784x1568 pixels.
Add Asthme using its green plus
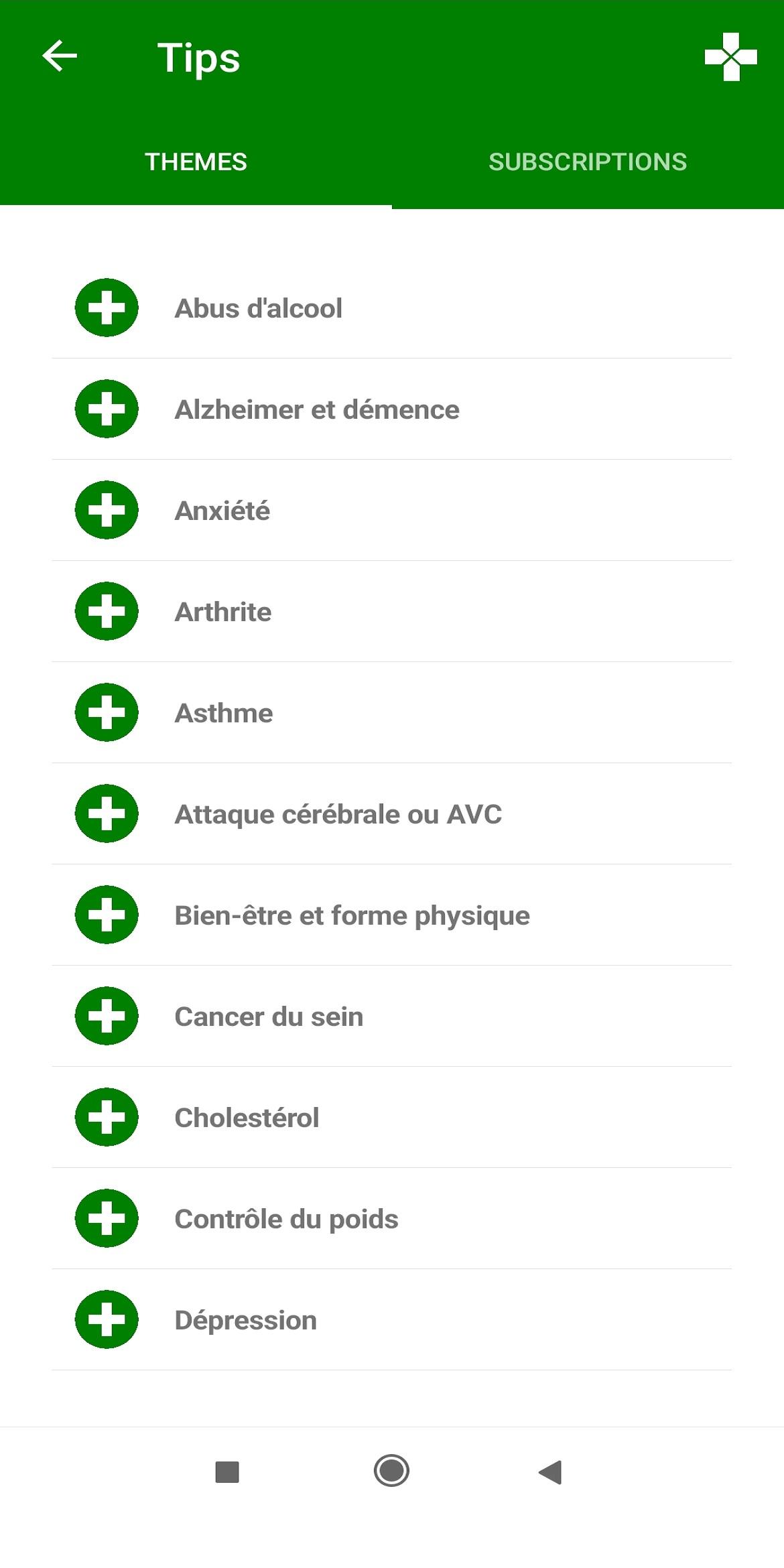[107, 713]
